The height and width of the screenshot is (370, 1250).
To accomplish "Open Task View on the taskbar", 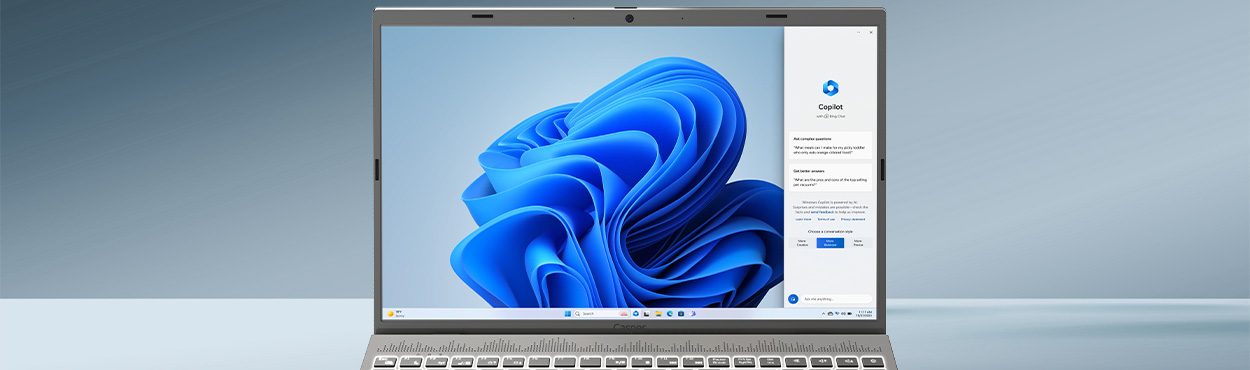I will (646, 314).
